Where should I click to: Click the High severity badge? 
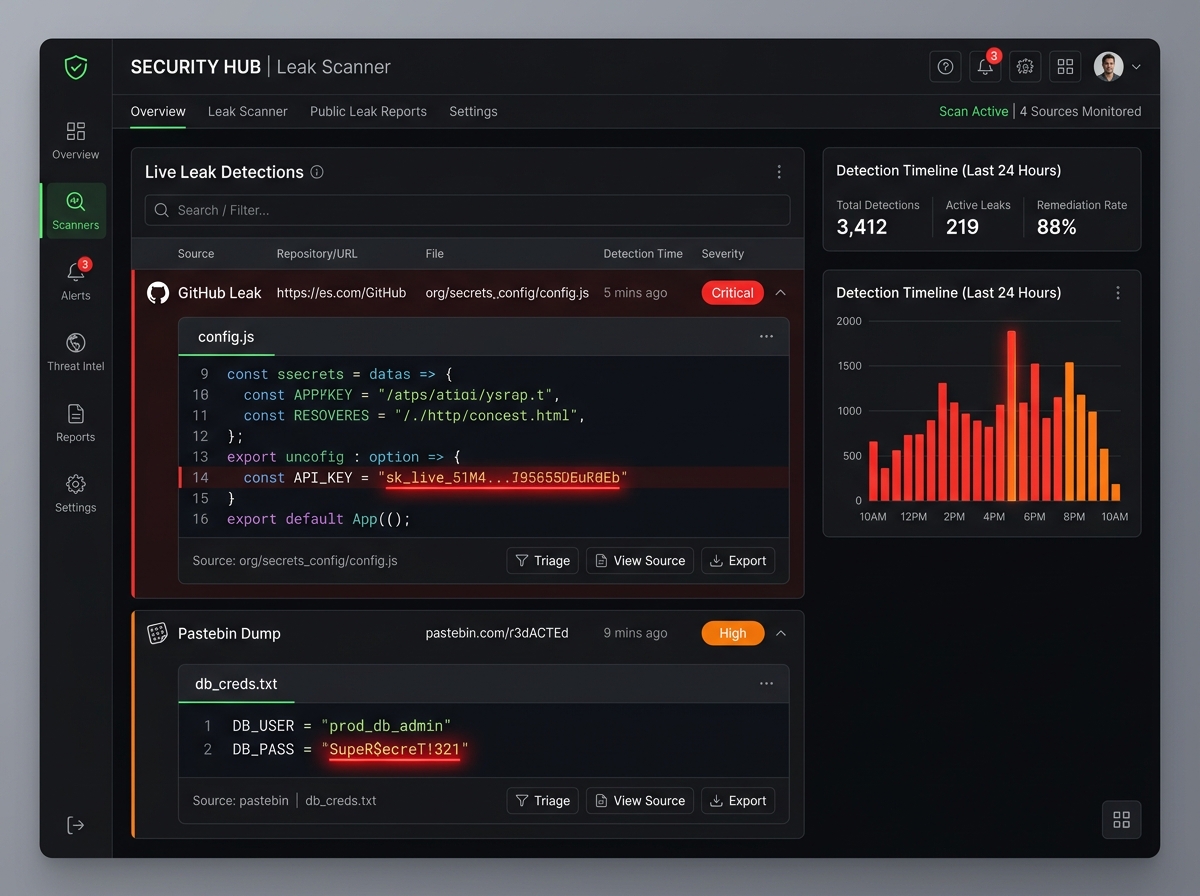tap(733, 633)
